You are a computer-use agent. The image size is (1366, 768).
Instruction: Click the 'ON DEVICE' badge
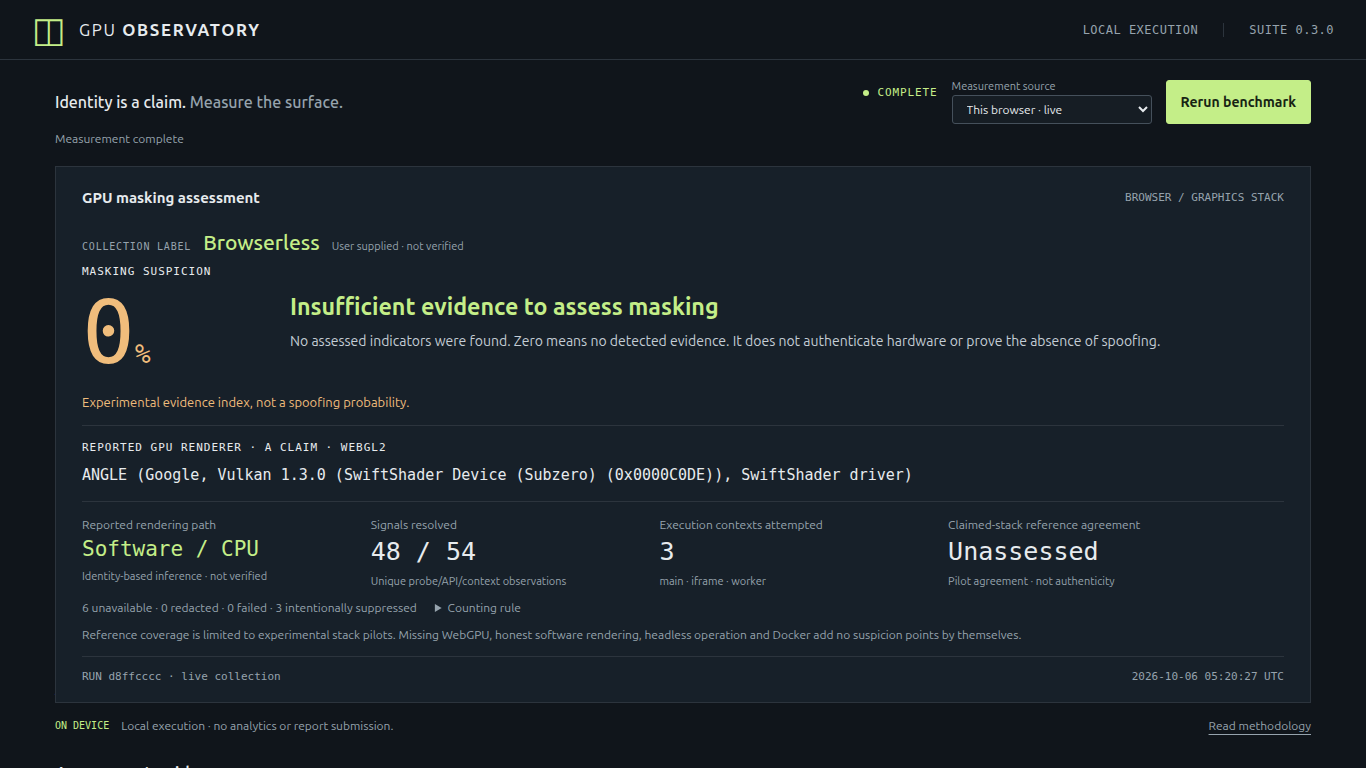coord(82,726)
